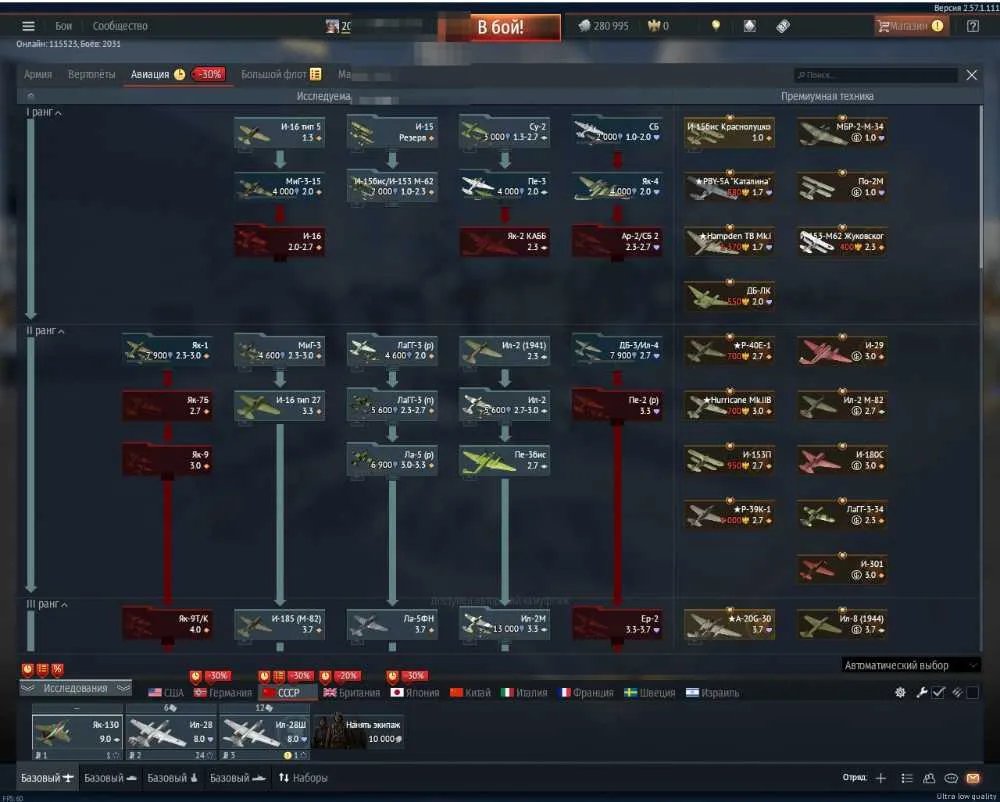Click the lightbulb hint icon in top bar
This screenshot has height=802, width=1000.
(x=716, y=26)
